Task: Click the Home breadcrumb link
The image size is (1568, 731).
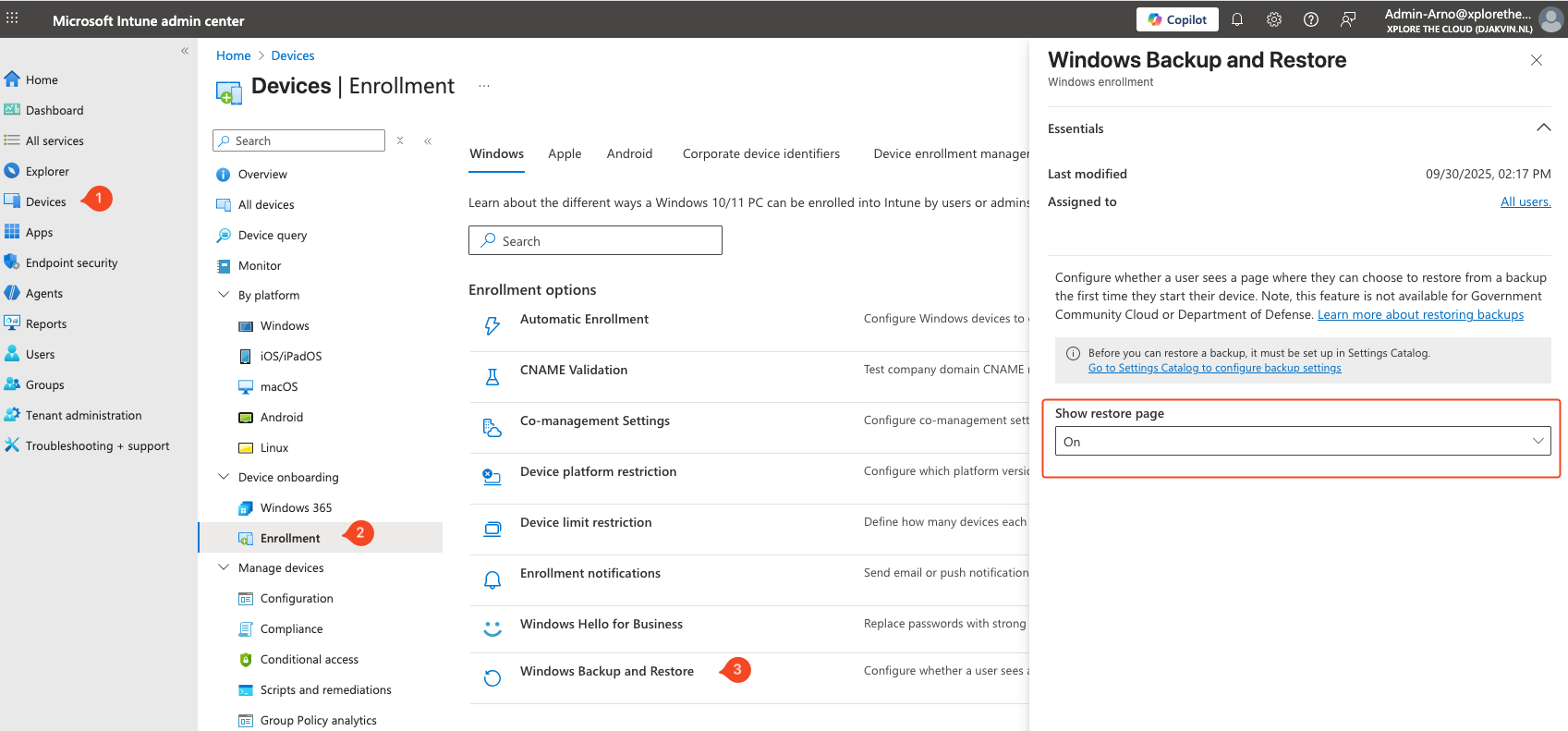Action: [234, 55]
